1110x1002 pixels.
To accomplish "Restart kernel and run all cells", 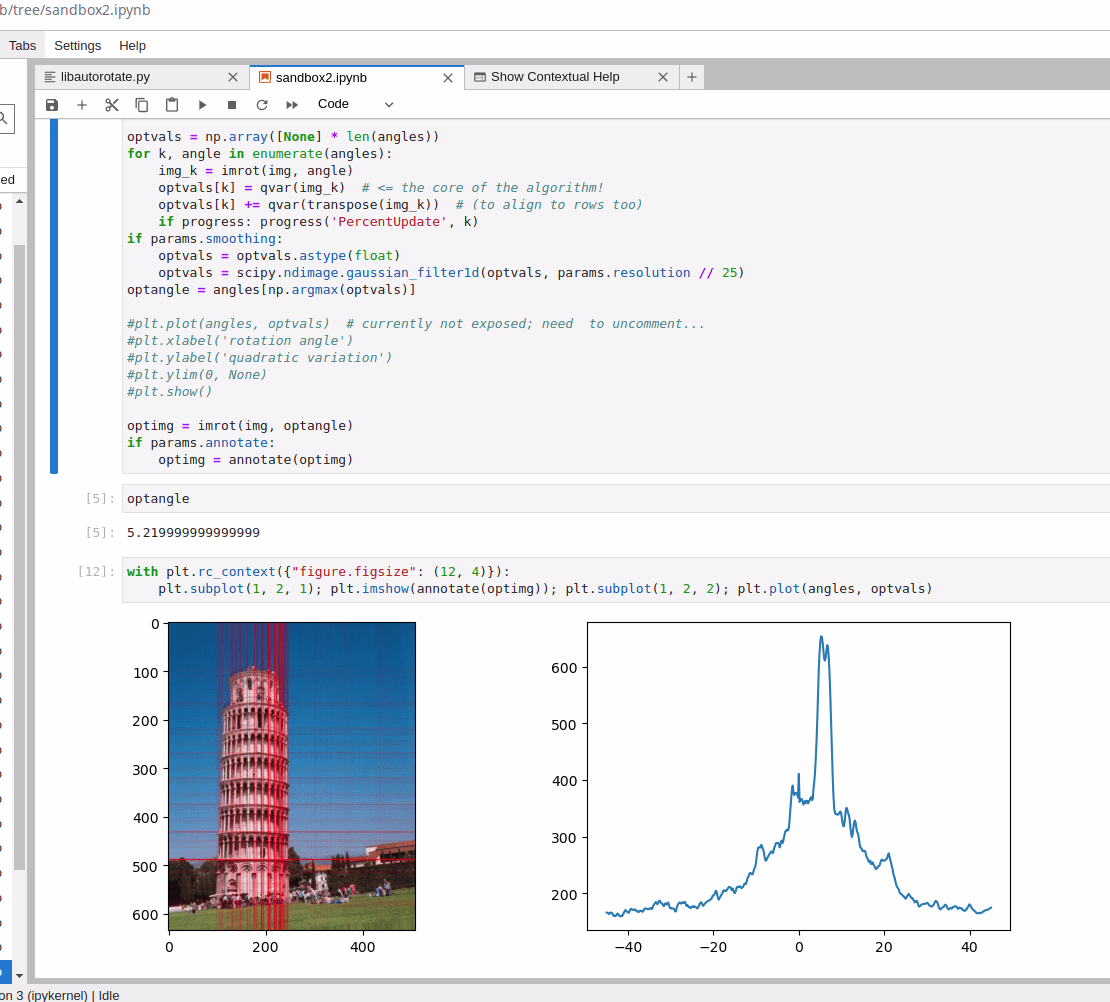I will point(292,104).
